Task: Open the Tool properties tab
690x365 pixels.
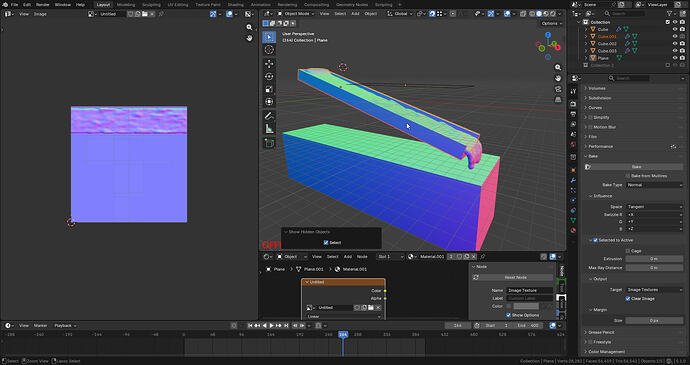Action: [x=573, y=92]
